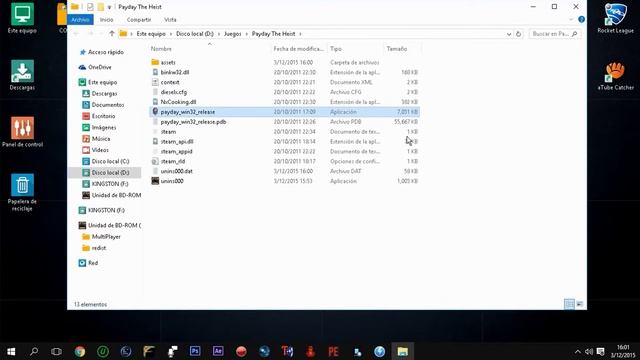640x360 pixels.
Task: Launch Photoshop from the taskbar
Action: tap(195, 351)
